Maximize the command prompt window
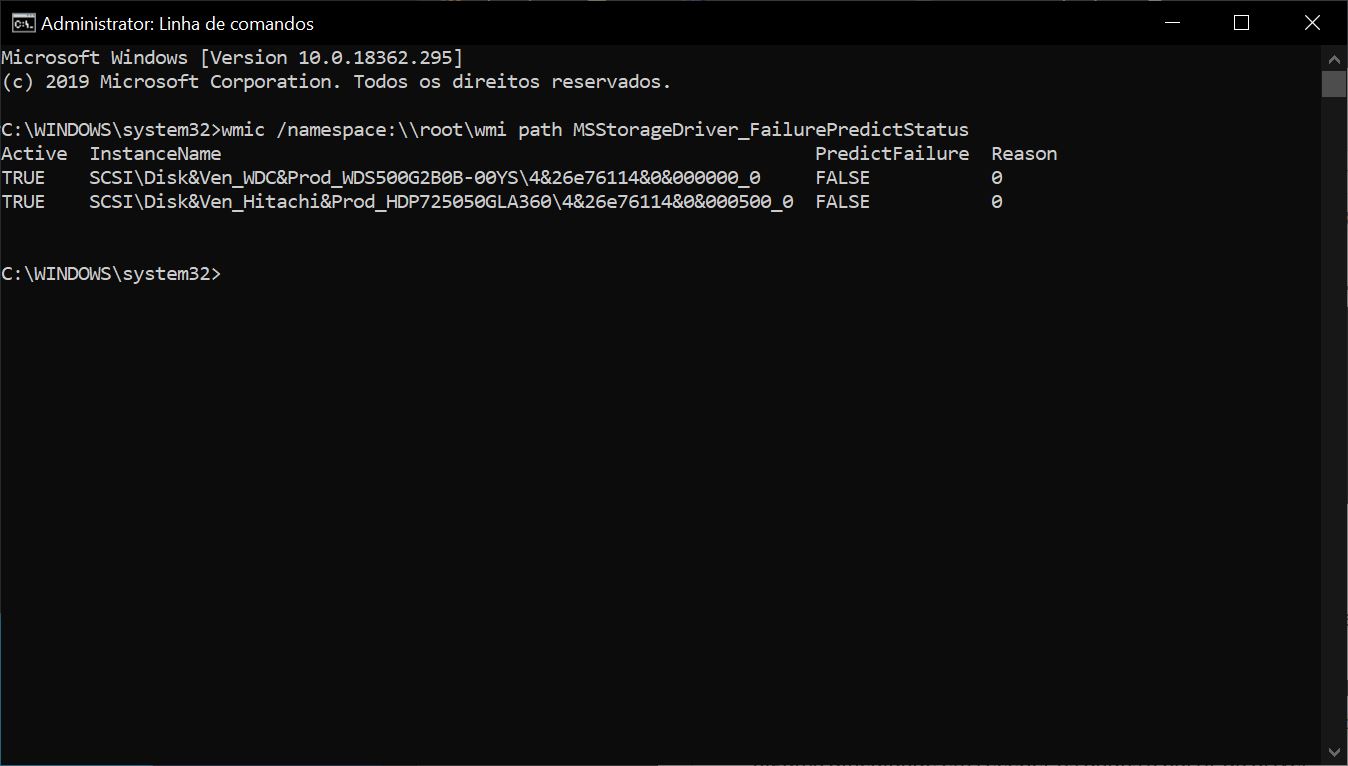Viewport: 1348px width, 766px height. [1241, 23]
